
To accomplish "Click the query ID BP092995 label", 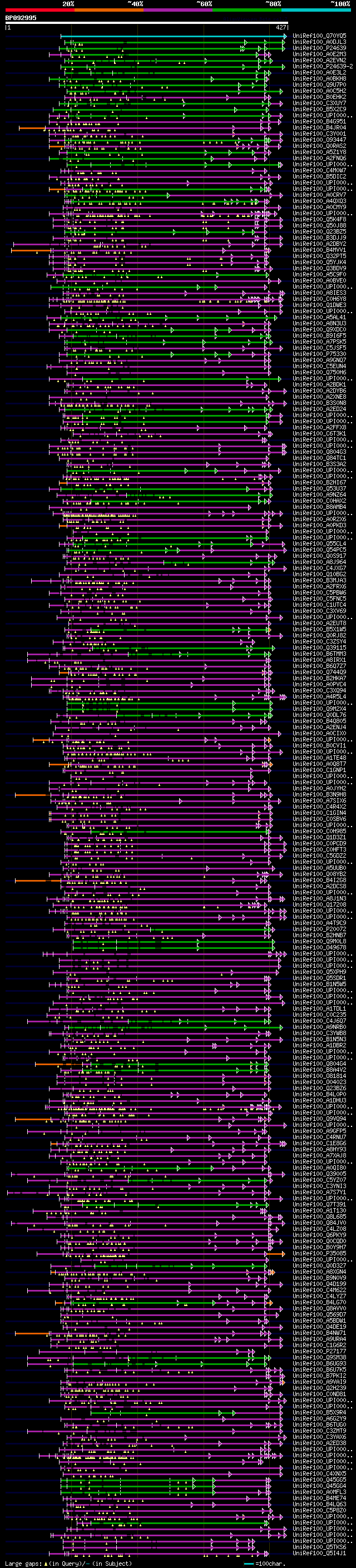I will [21, 18].
